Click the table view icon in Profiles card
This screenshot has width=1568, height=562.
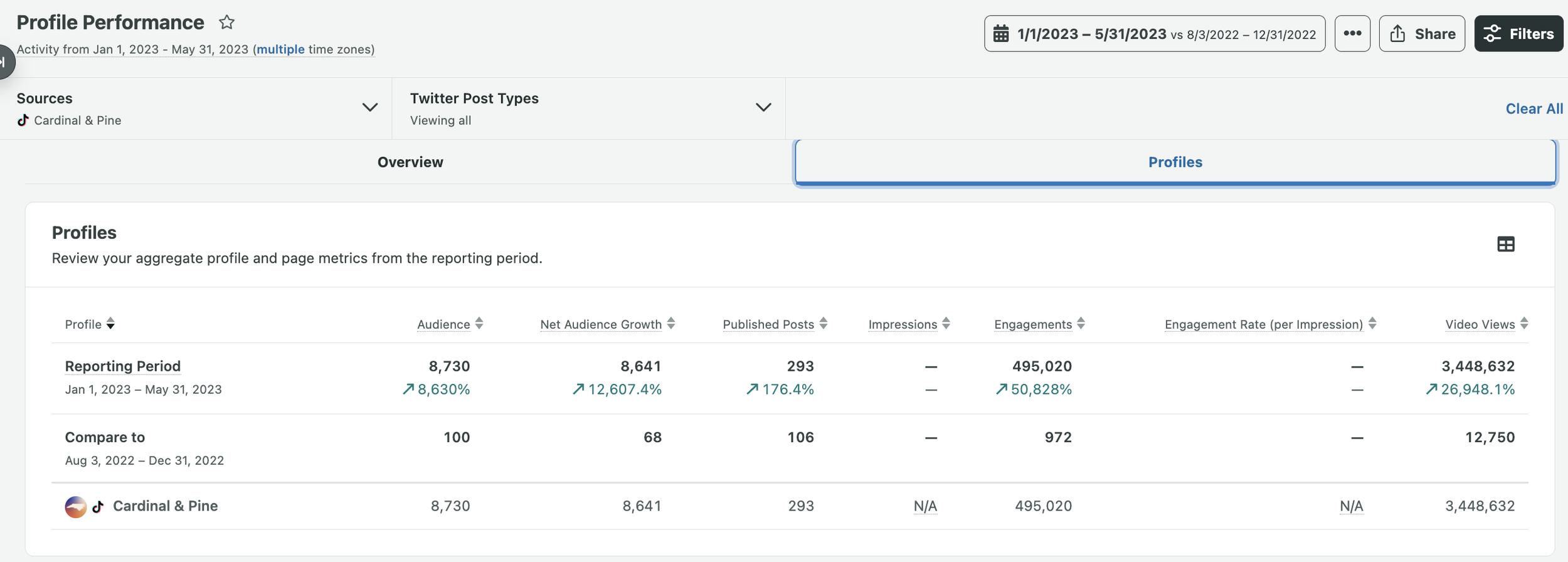click(1505, 244)
